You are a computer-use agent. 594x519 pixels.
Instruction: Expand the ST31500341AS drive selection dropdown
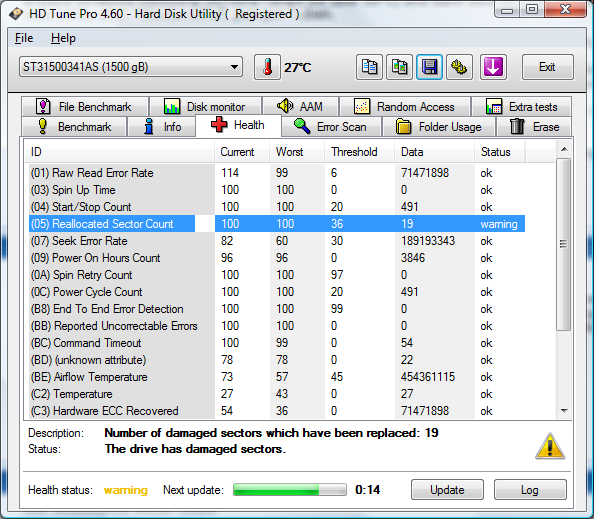[131, 67]
